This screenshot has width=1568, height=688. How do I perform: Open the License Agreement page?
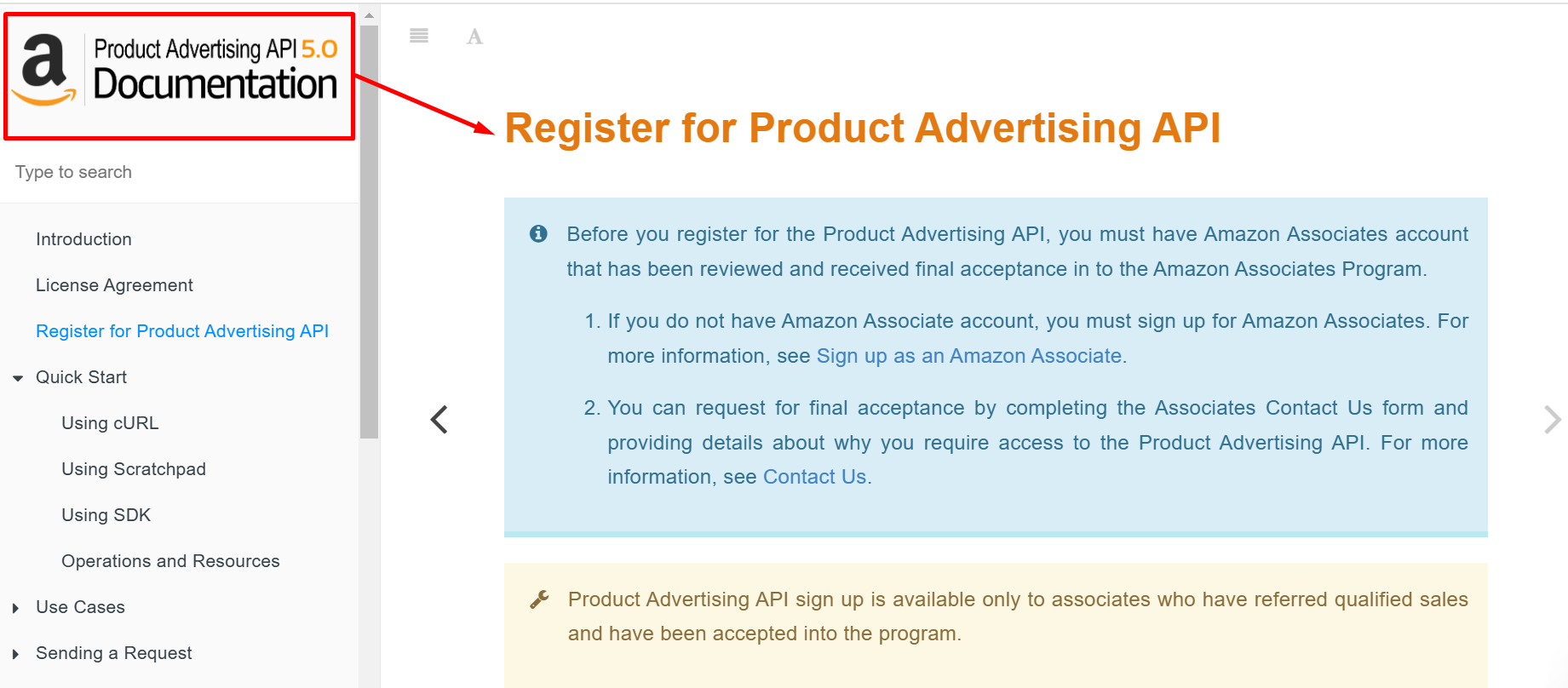coord(114,285)
